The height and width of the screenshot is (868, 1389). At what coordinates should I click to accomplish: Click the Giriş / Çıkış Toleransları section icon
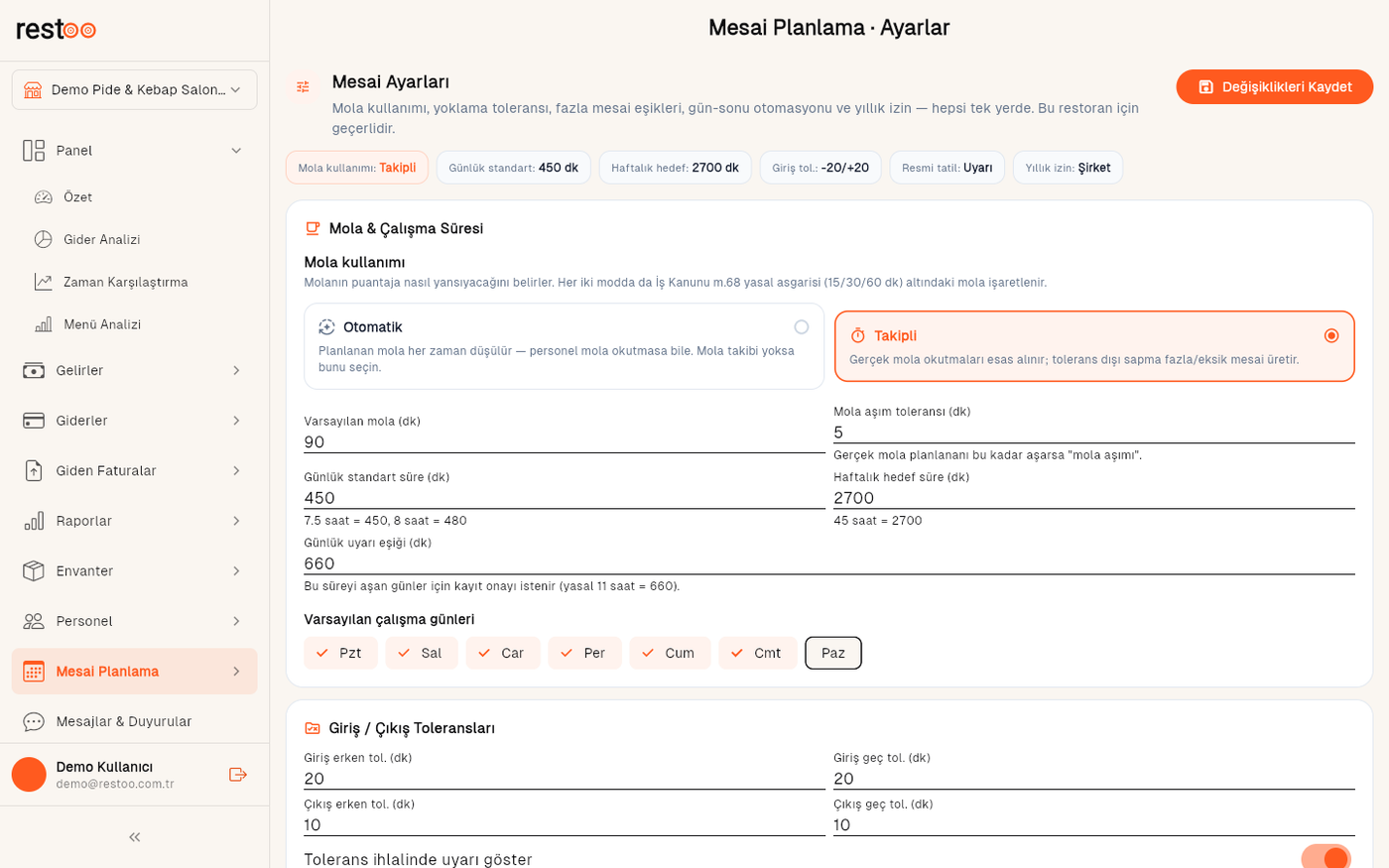313,728
